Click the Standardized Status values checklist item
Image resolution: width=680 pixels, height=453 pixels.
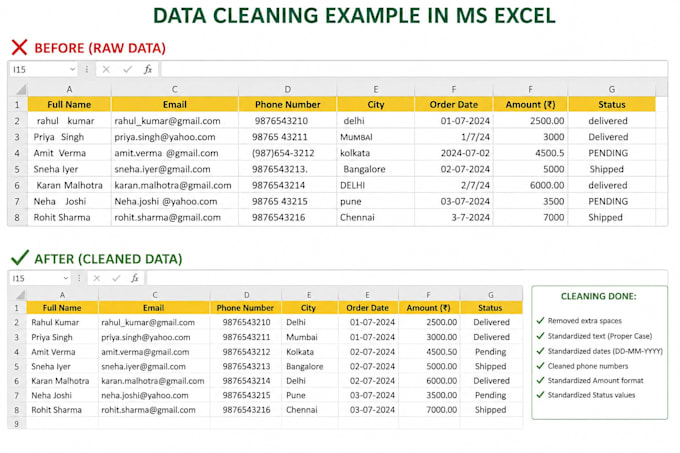pos(586,395)
